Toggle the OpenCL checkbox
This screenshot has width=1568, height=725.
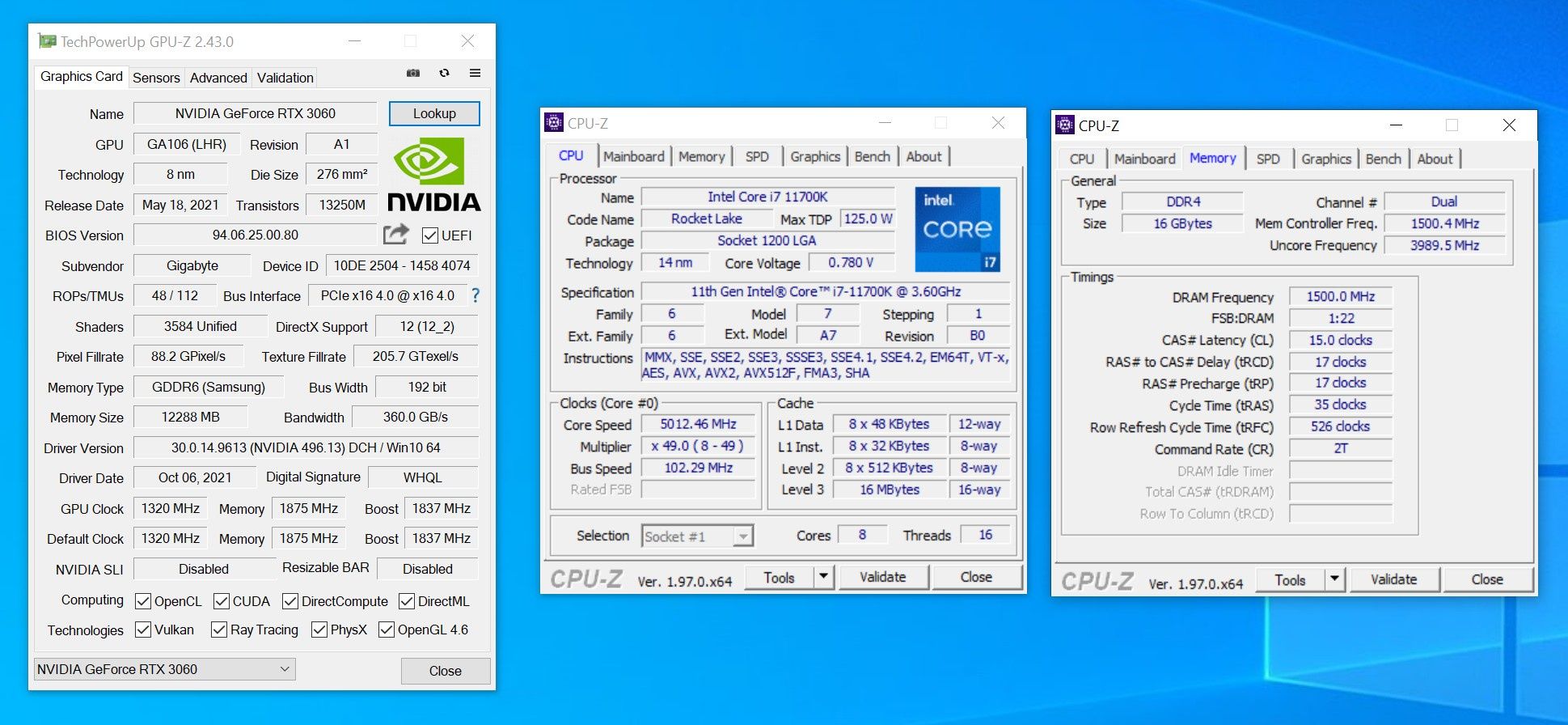(x=143, y=601)
